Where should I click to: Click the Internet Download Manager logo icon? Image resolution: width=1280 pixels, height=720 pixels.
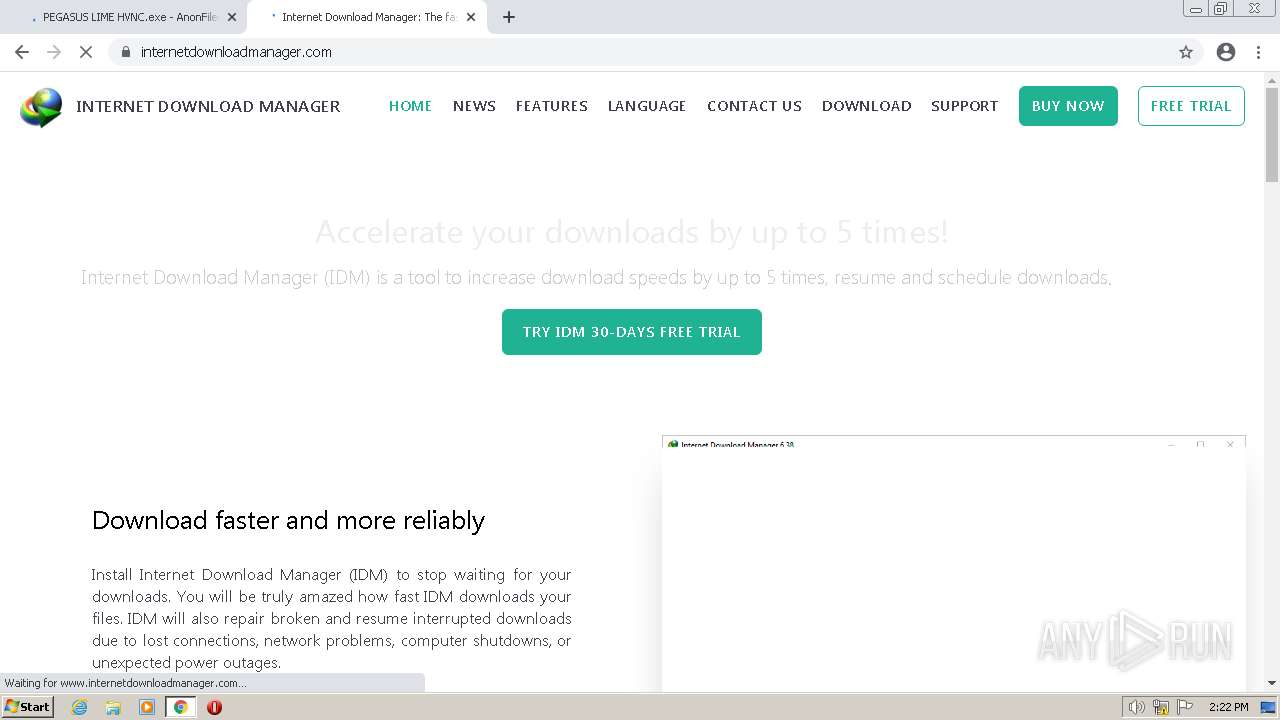click(41, 107)
